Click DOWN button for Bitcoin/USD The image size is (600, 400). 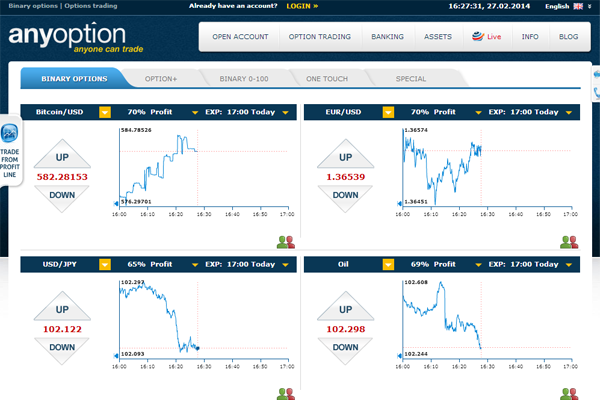(x=62, y=198)
